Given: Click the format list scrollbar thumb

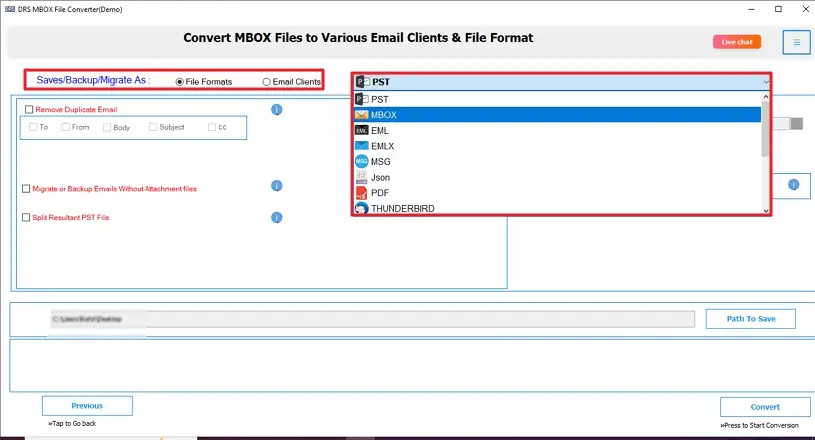Looking at the screenshot, I should [x=765, y=129].
